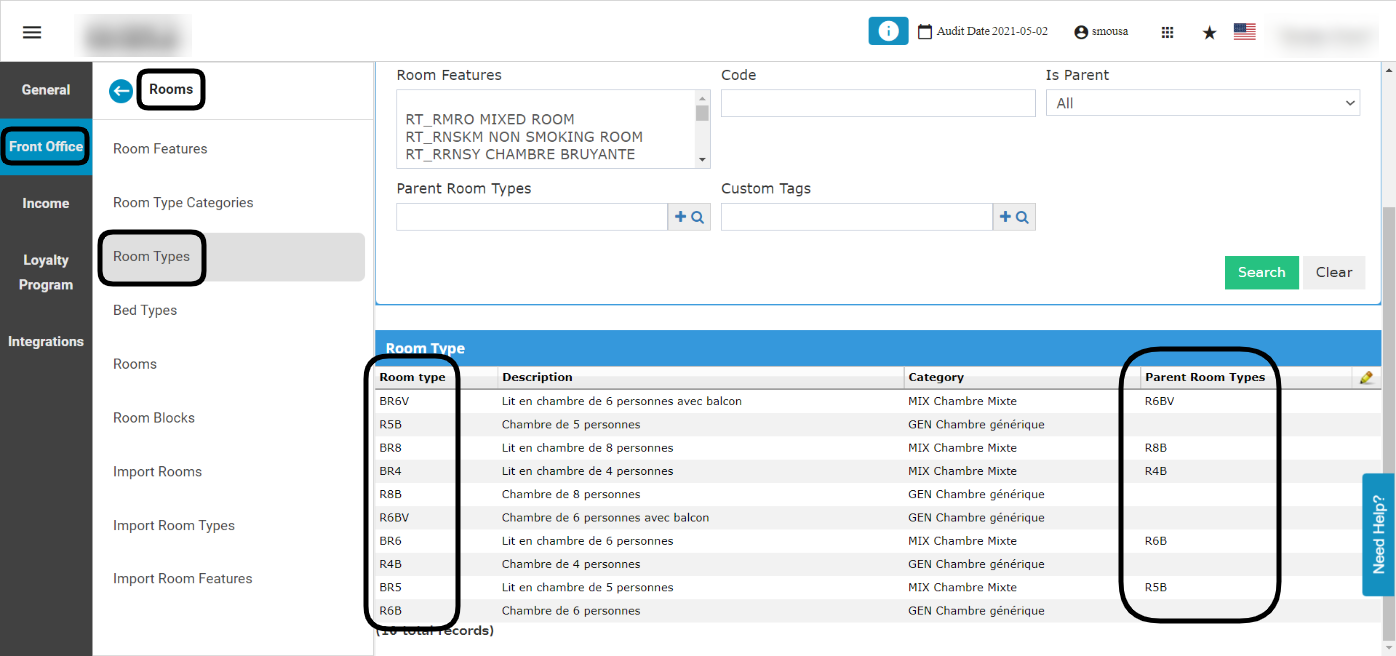Select the BR6 room type row
1396x656 pixels.
878,541
